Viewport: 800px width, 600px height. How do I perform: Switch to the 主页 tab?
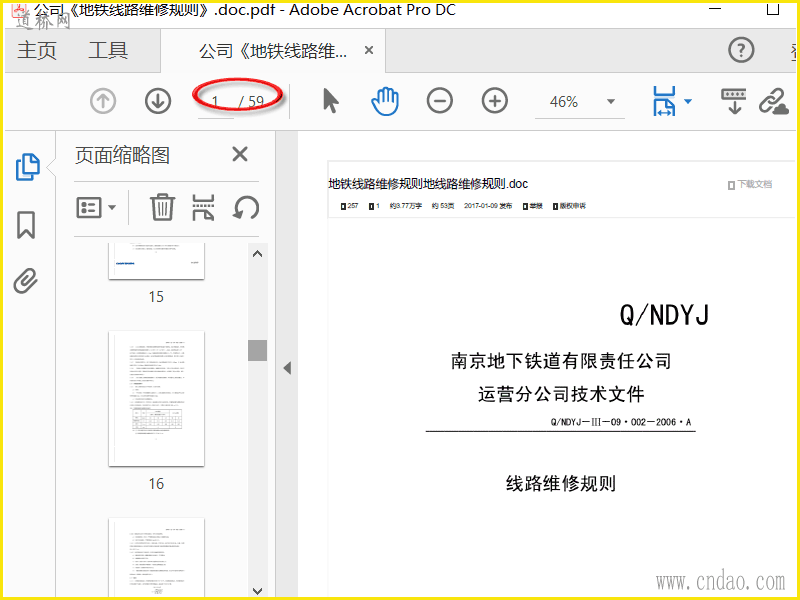click(37, 51)
